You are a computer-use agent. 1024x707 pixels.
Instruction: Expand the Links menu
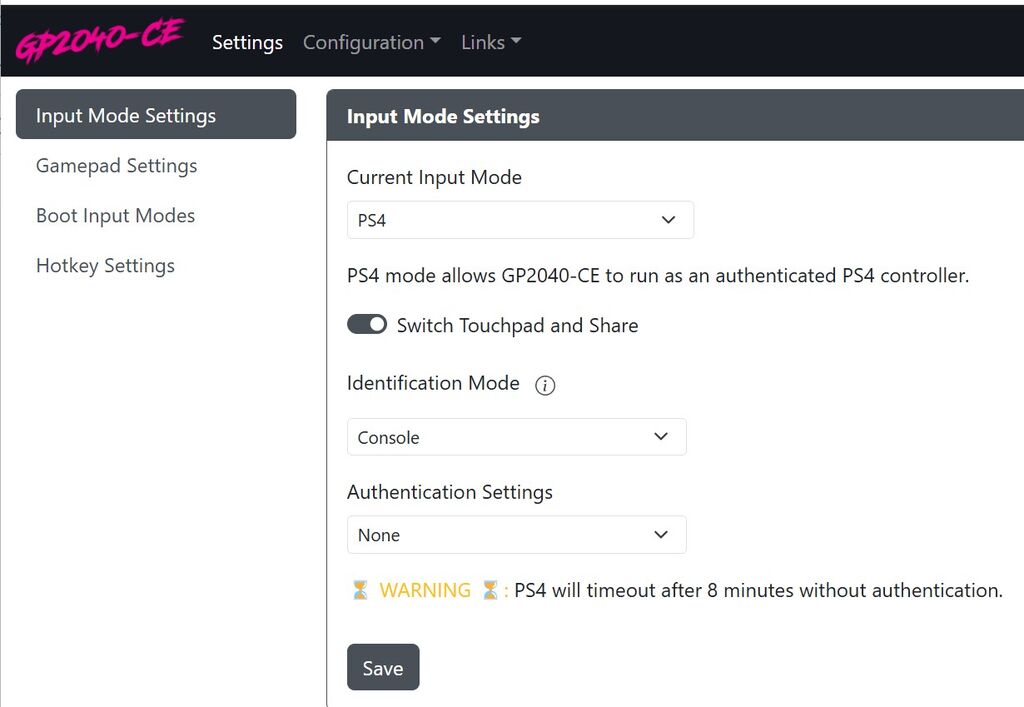click(490, 42)
